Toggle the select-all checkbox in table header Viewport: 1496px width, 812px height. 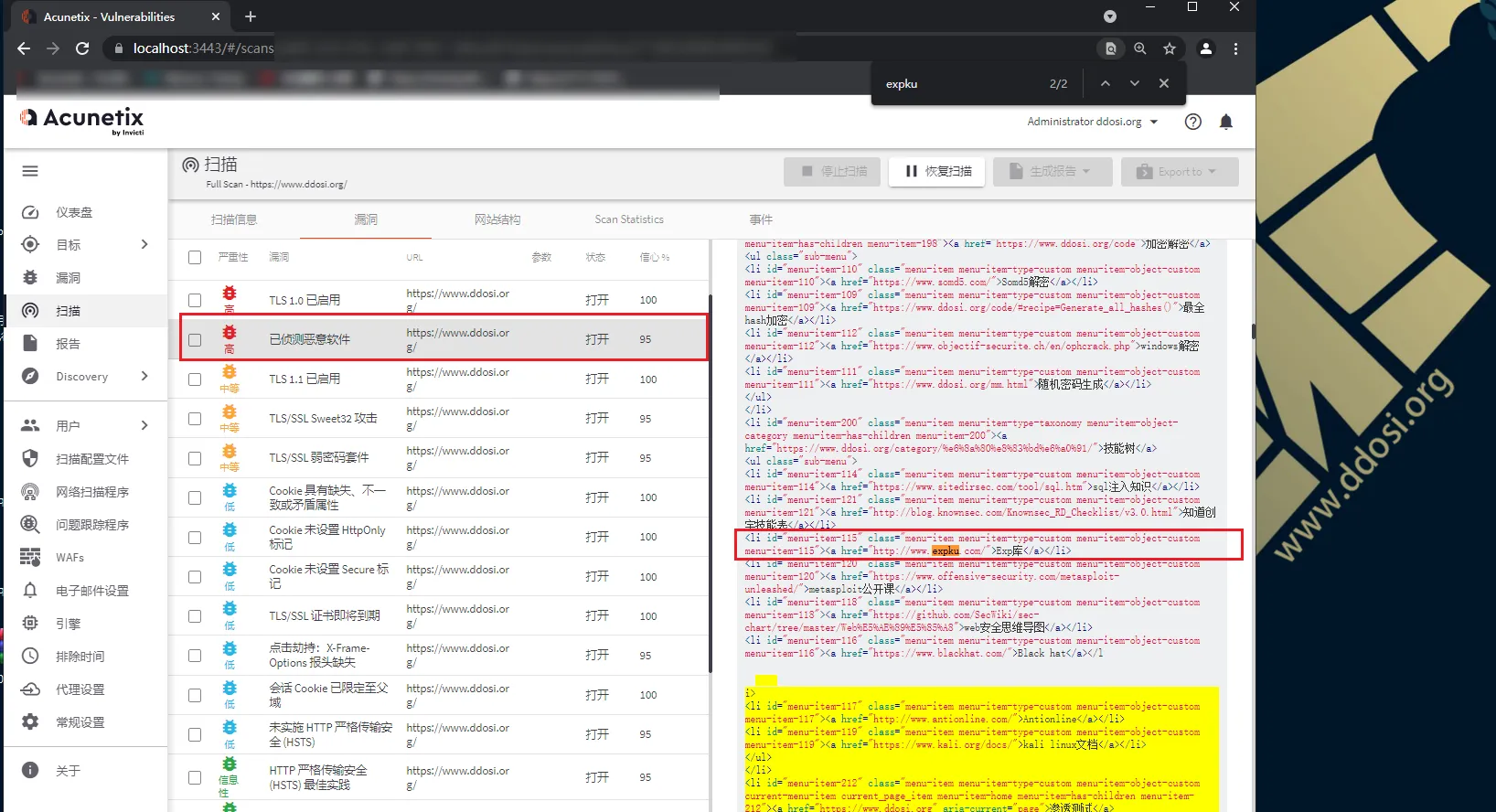coord(195,258)
